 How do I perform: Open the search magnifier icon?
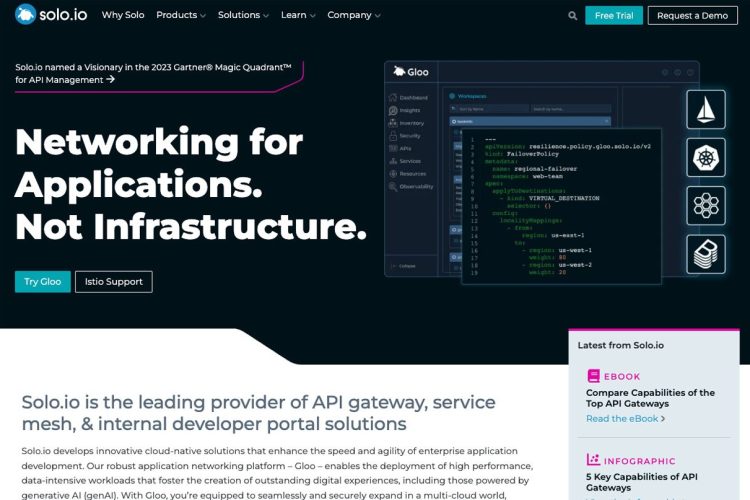point(573,16)
